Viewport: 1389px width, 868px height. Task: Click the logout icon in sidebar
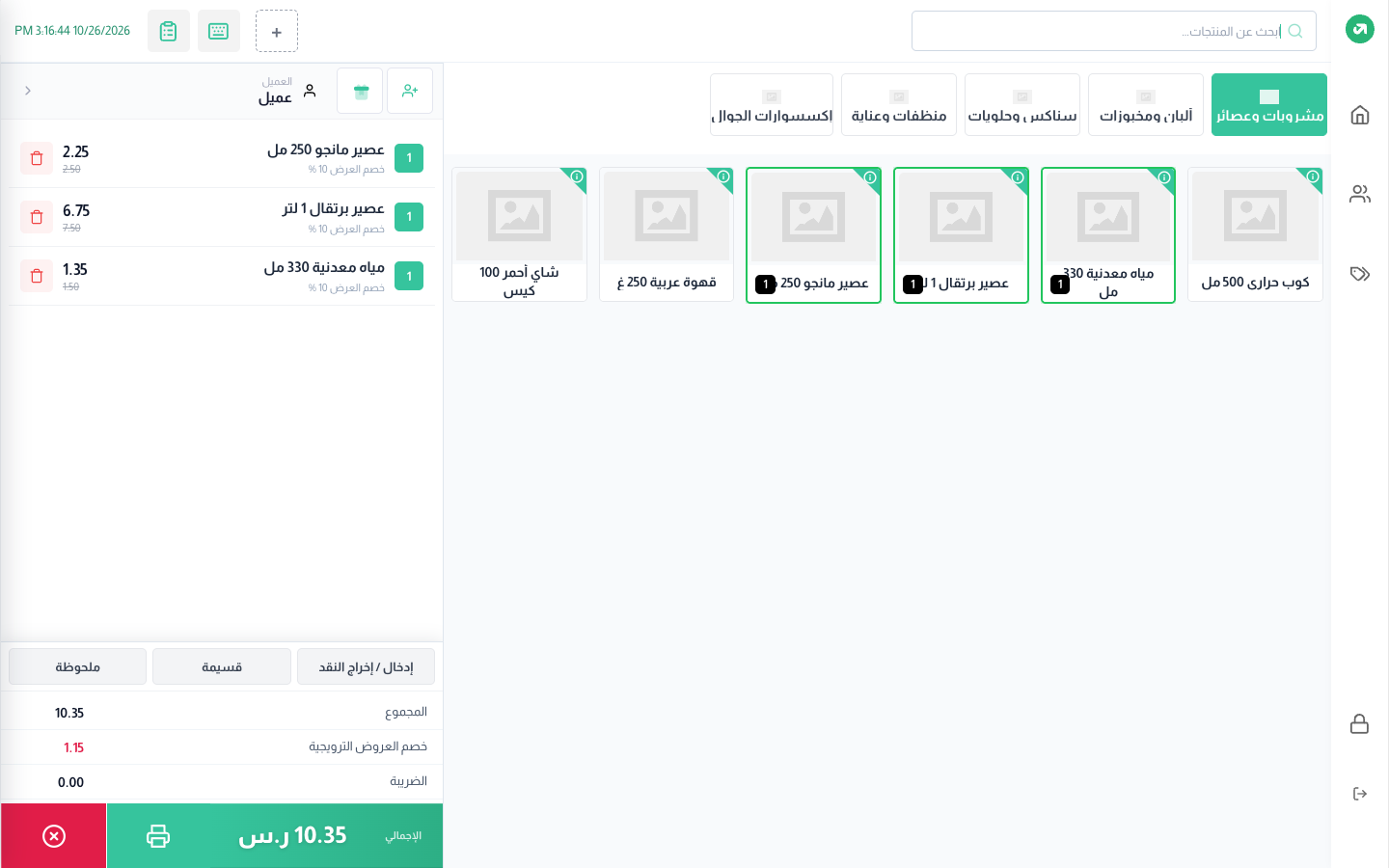tap(1359, 794)
